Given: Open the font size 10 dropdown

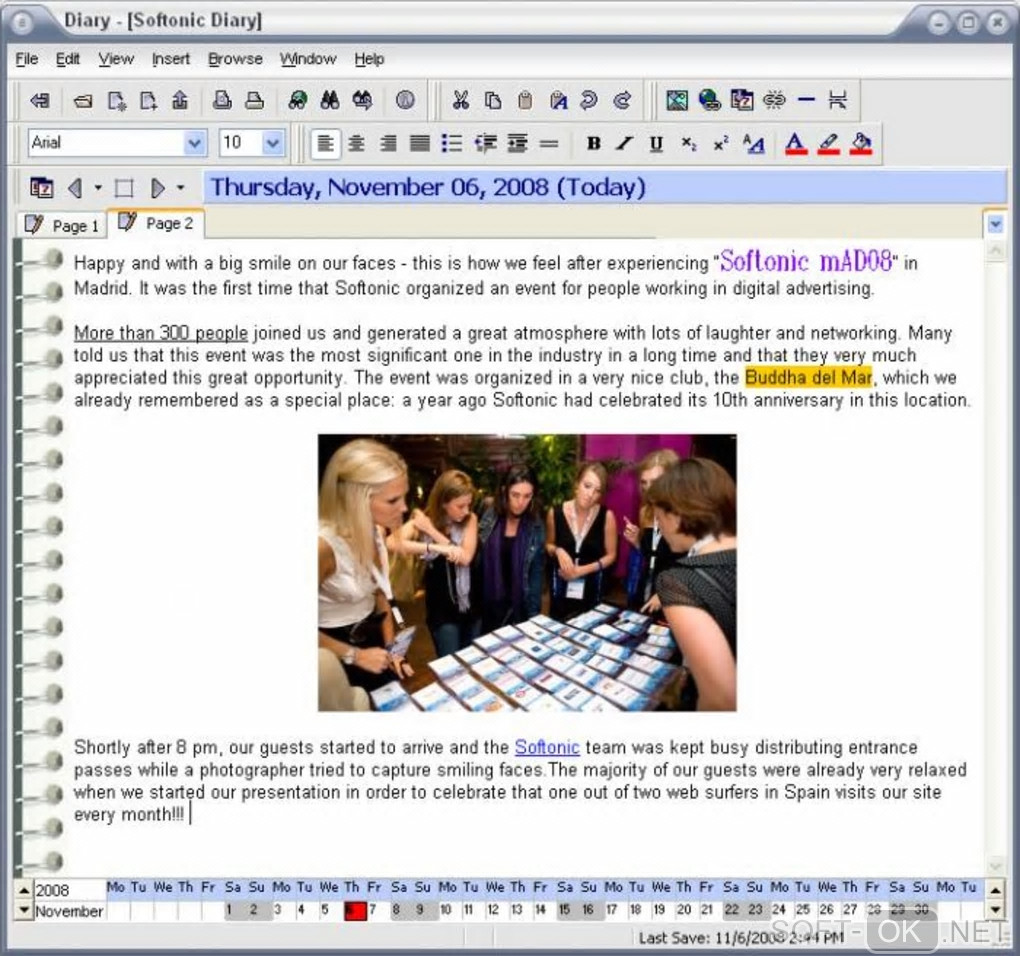Looking at the screenshot, I should [x=273, y=143].
